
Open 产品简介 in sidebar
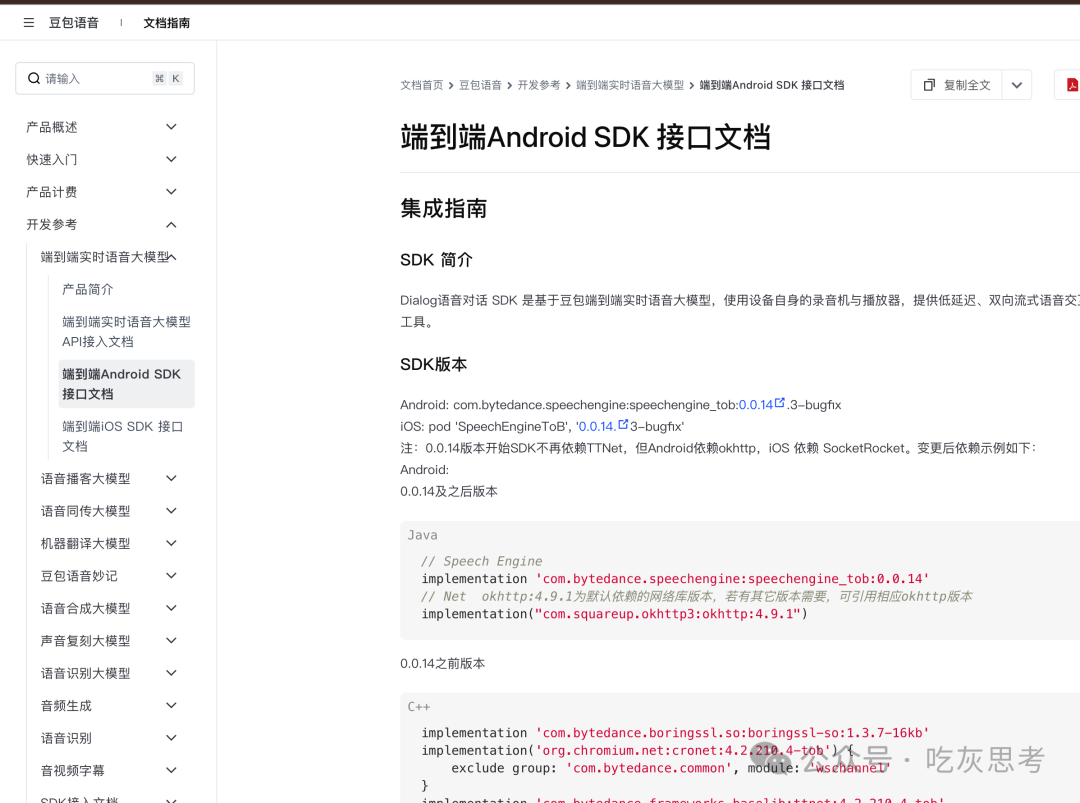coord(87,289)
